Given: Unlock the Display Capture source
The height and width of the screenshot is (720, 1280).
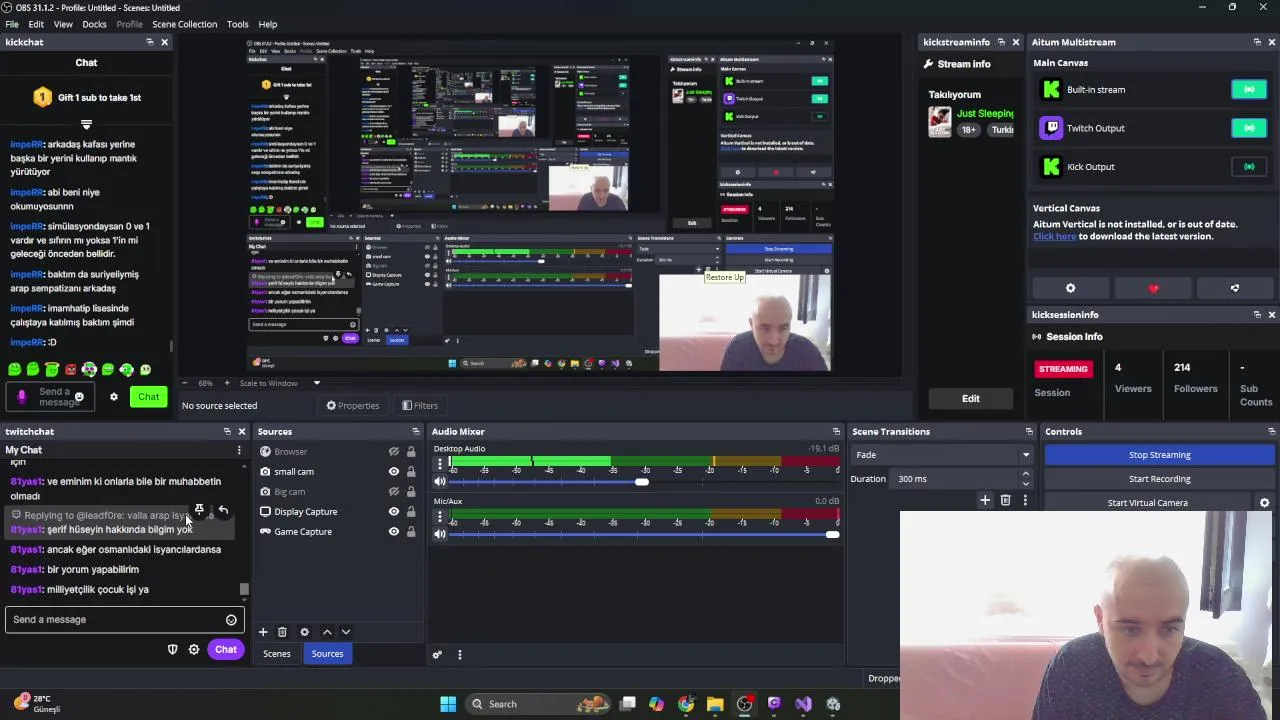Looking at the screenshot, I should tap(410, 512).
